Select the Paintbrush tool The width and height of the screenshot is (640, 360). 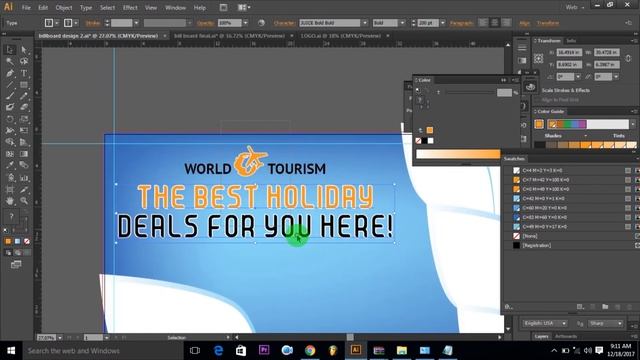10,96
